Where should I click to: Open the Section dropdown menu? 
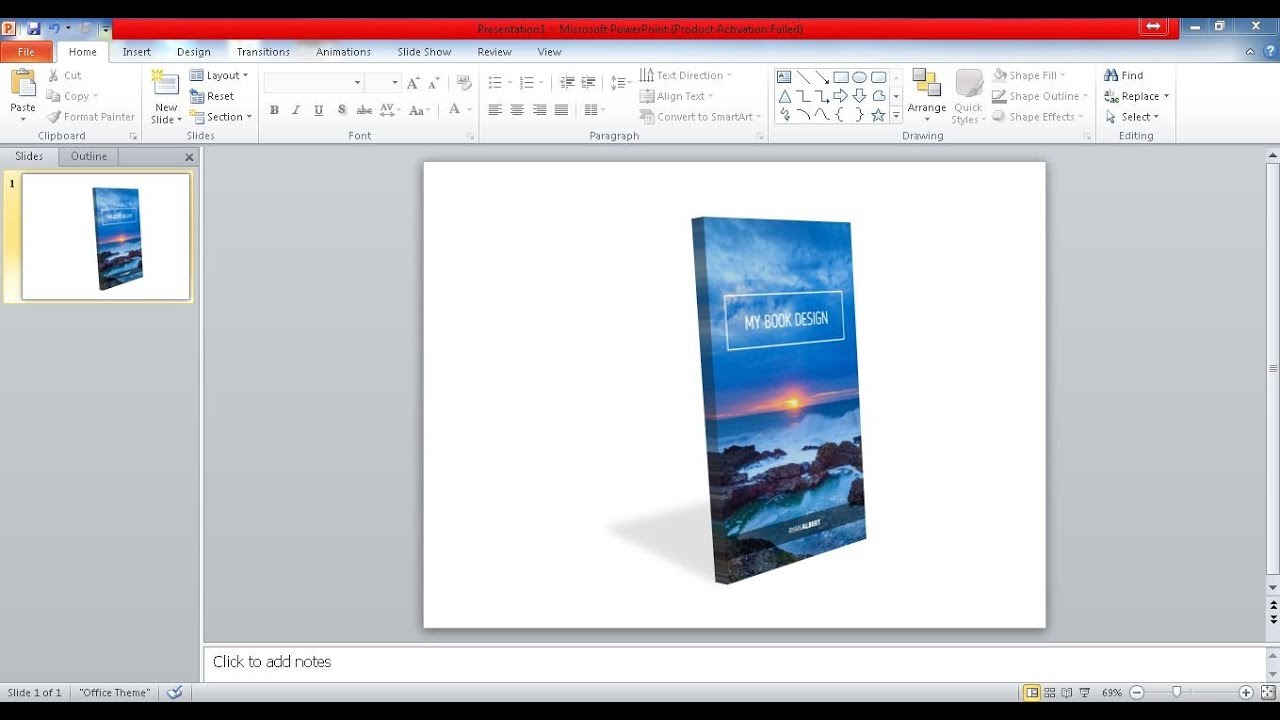221,117
